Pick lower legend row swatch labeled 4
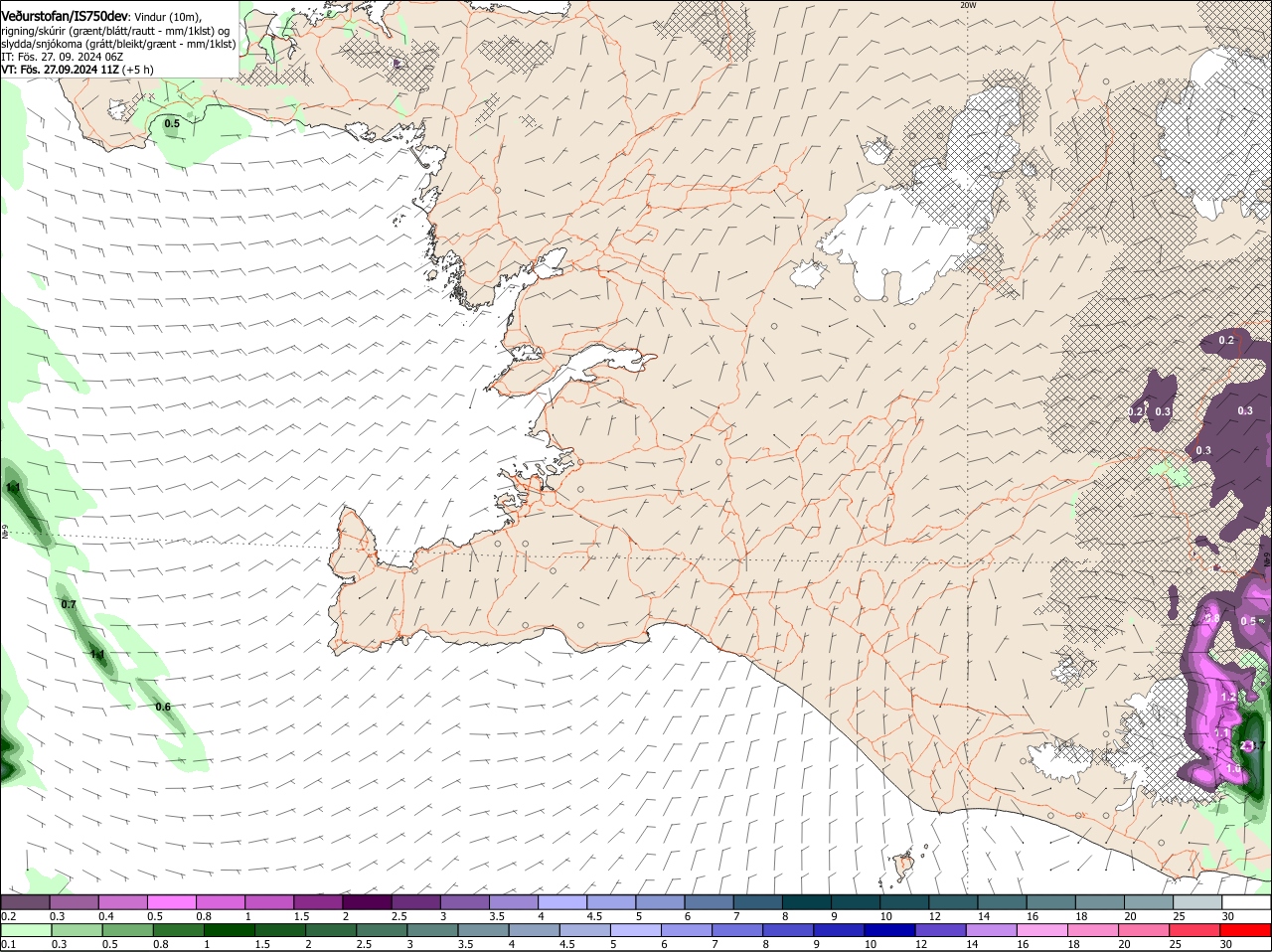This screenshot has height=952, width=1272. coord(535,930)
